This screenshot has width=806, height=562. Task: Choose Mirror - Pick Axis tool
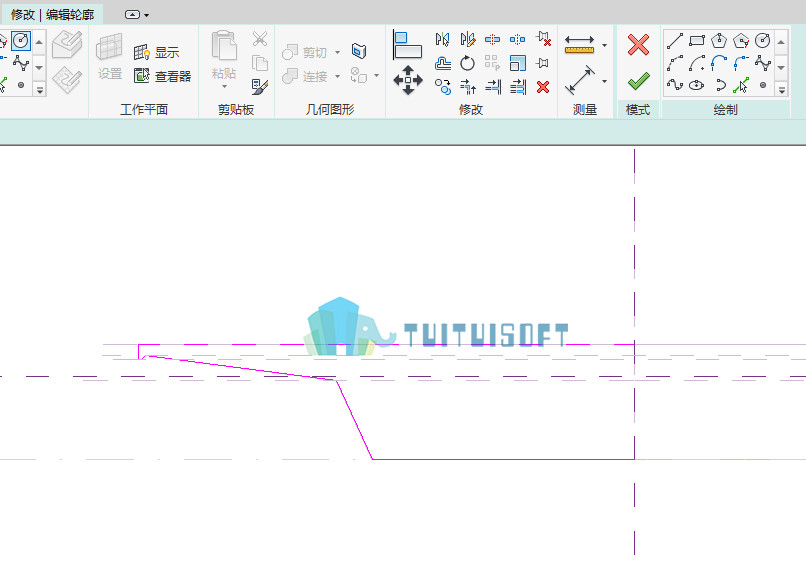point(442,39)
